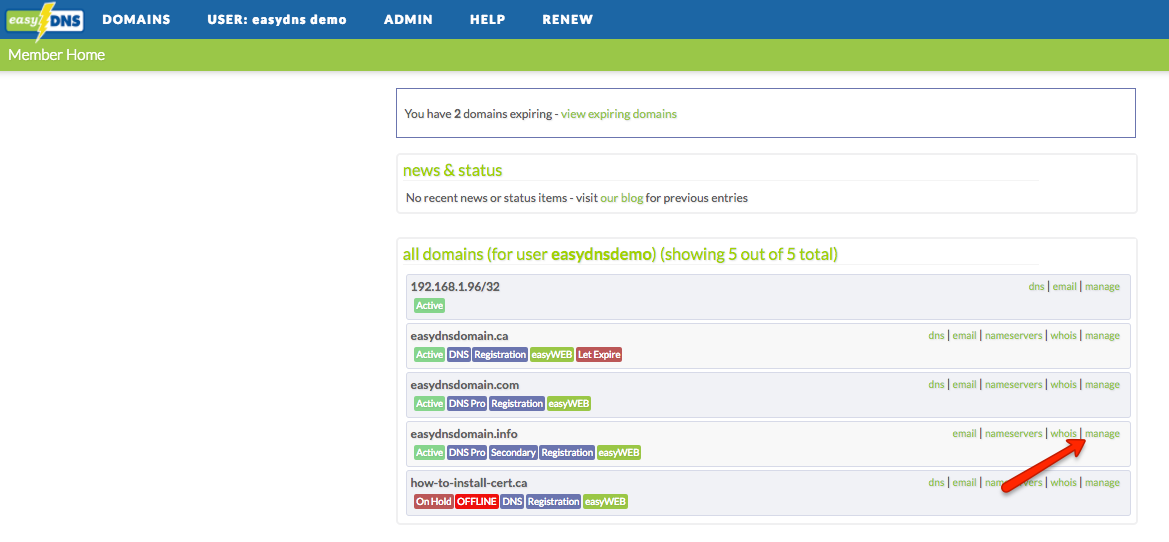Click the Let Expire badge on easydnsdomain.ca
1169x542 pixels.
[599, 355]
